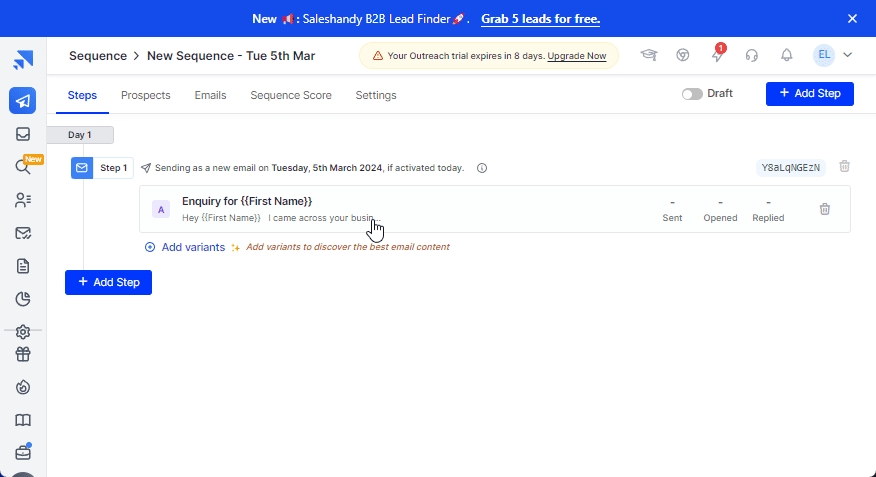Open the Prospects people icon in sidebar
876x477 pixels.
(x=22, y=200)
